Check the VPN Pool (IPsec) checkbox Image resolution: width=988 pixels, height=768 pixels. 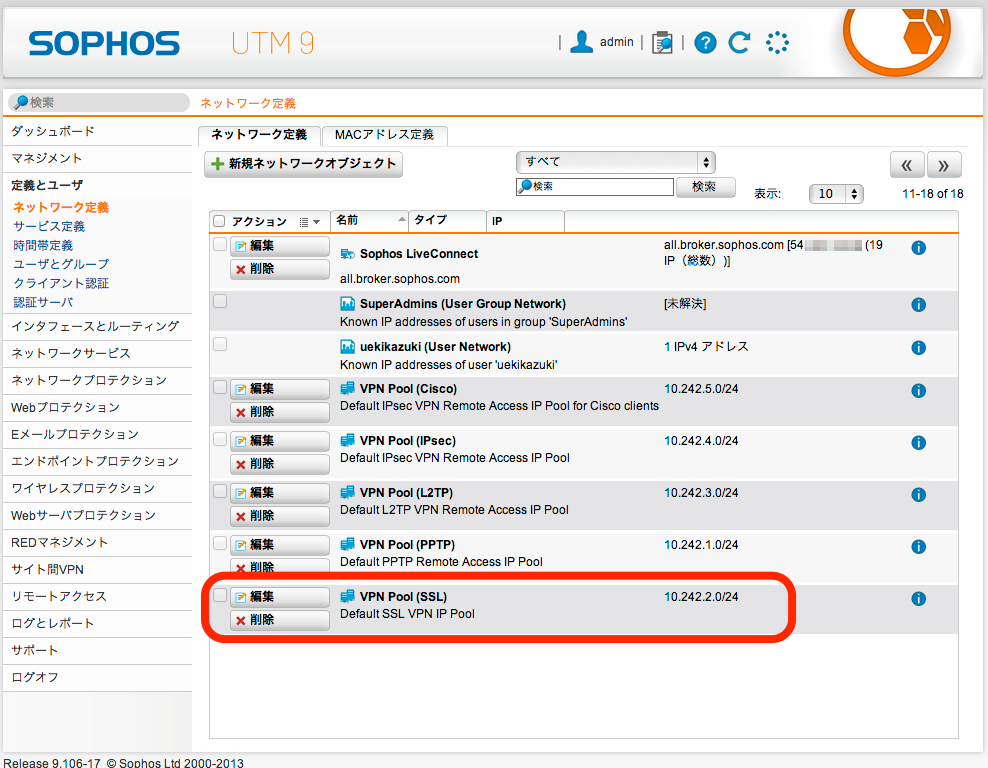(x=220, y=439)
